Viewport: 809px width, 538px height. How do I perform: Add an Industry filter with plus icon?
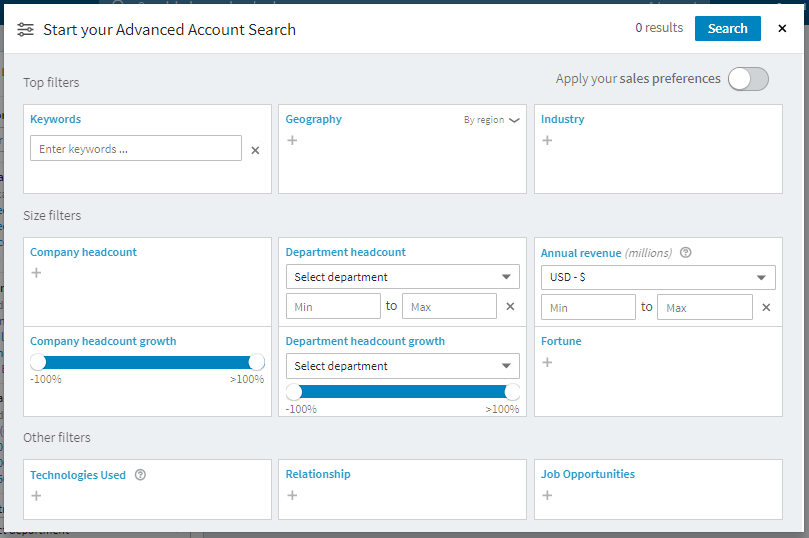click(547, 141)
